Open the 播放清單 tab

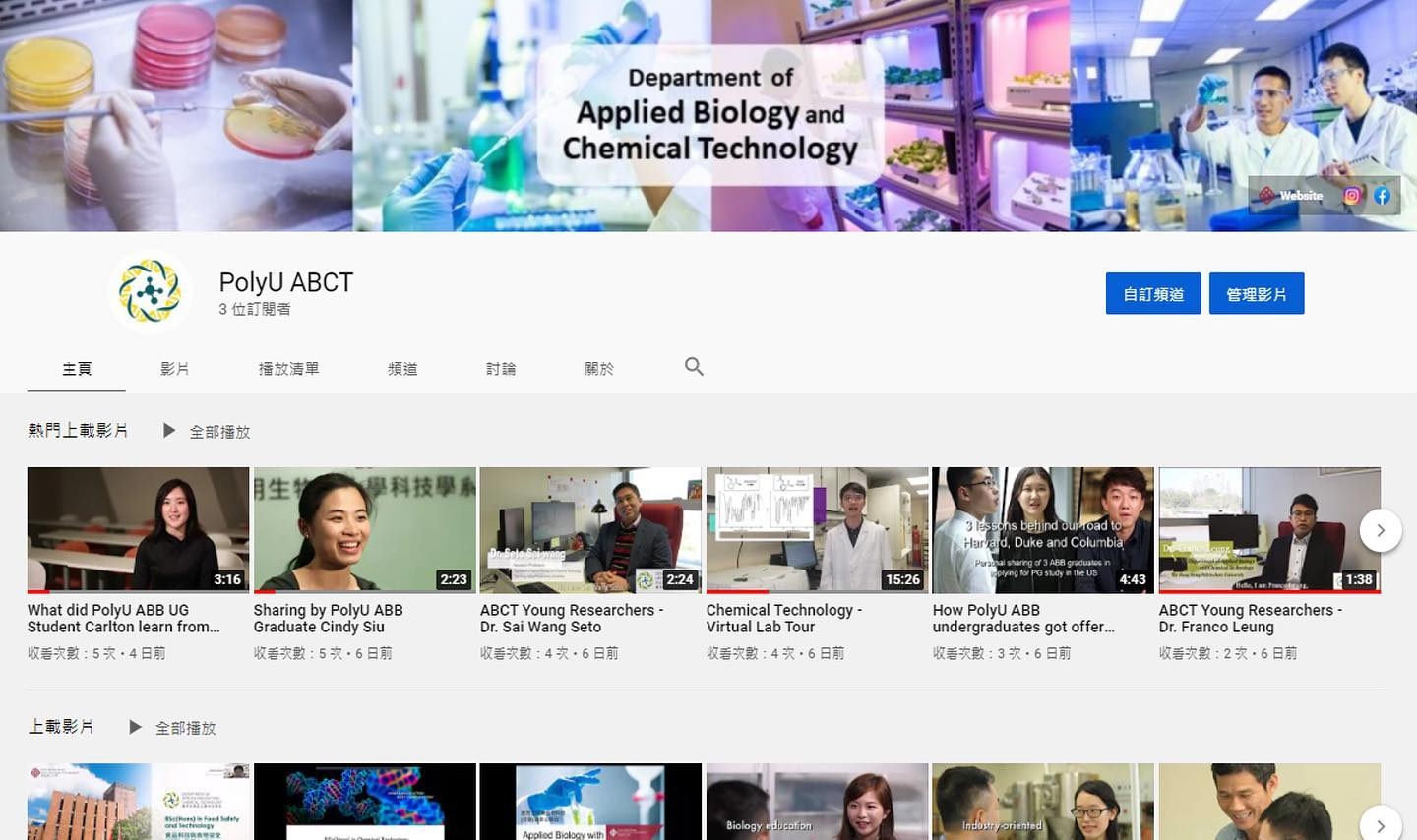coord(289,368)
